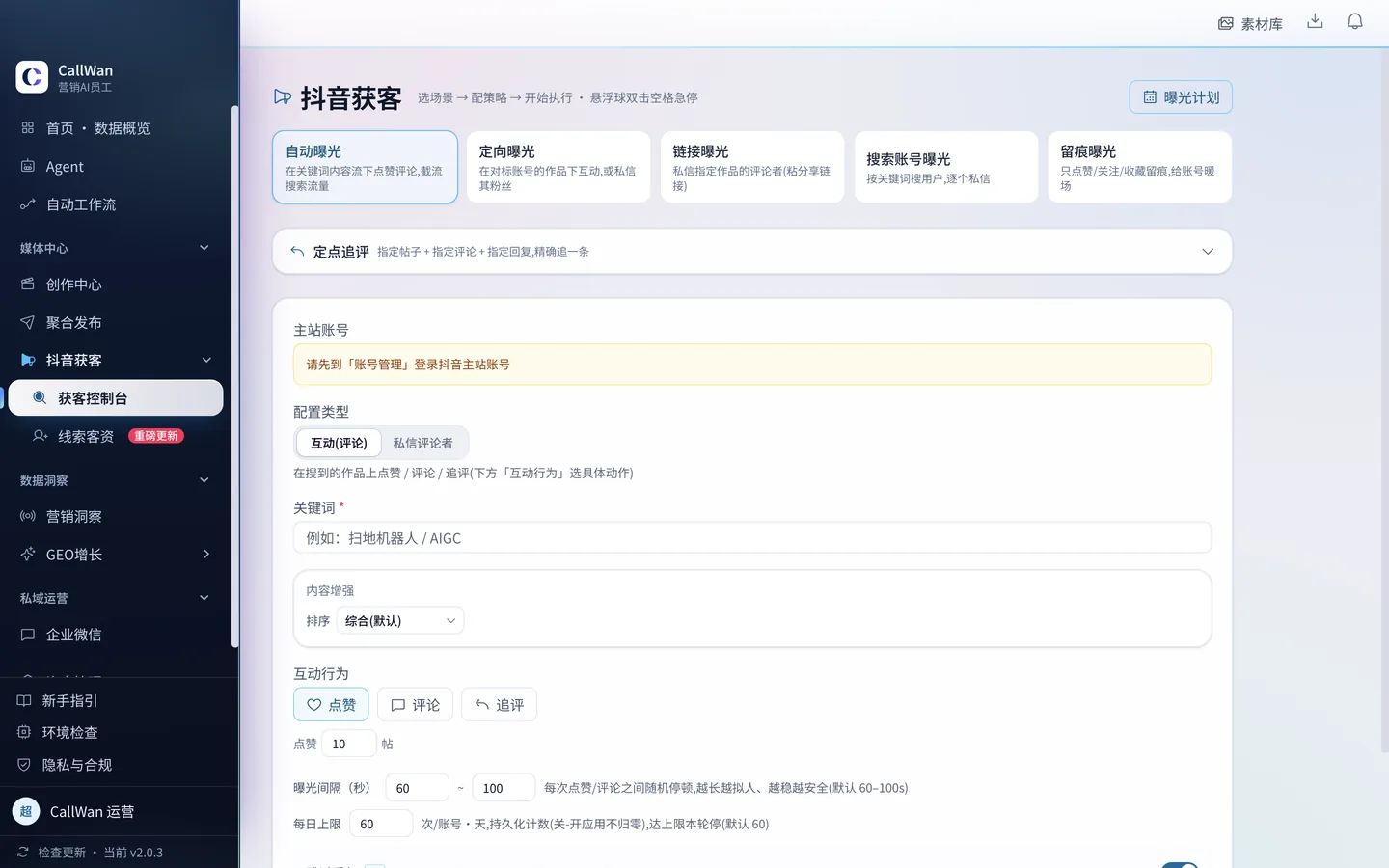Open 环境检查 chip icon
Screen dimensions: 1389x868
[24, 732]
